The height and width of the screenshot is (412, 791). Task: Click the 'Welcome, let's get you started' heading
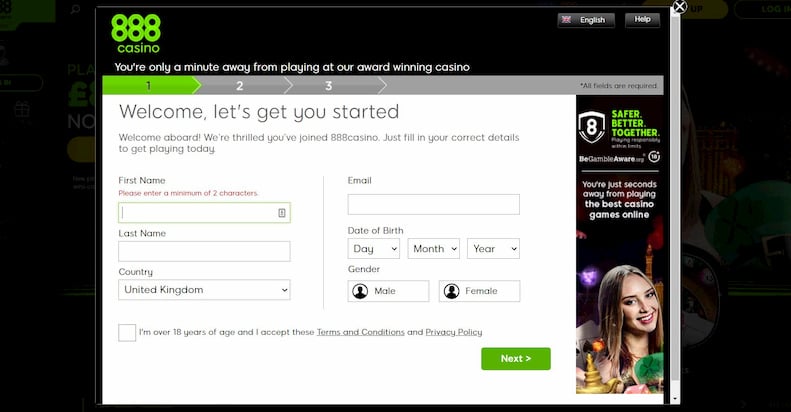click(259, 112)
